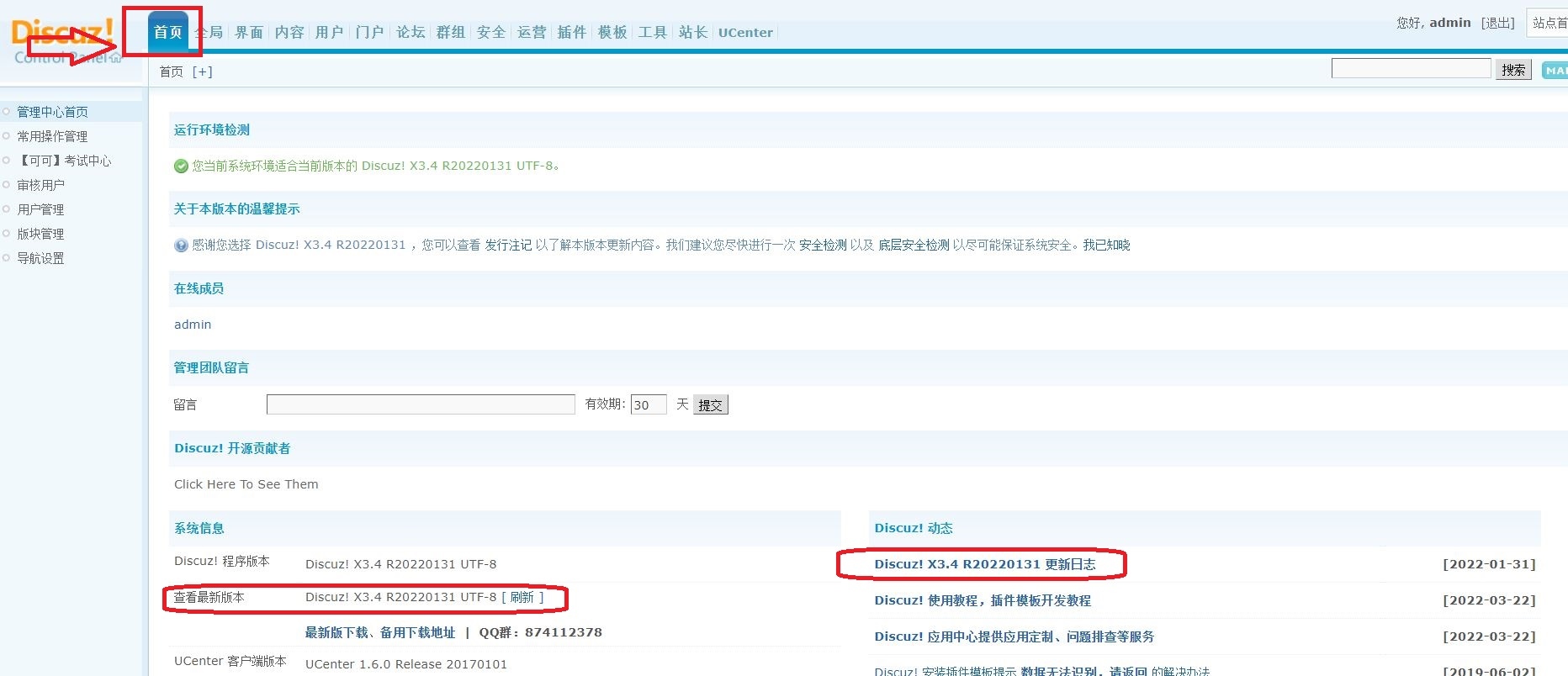The width and height of the screenshot is (1568, 676).
Task: Open the 备用下载地址 link
Action: pos(417,632)
